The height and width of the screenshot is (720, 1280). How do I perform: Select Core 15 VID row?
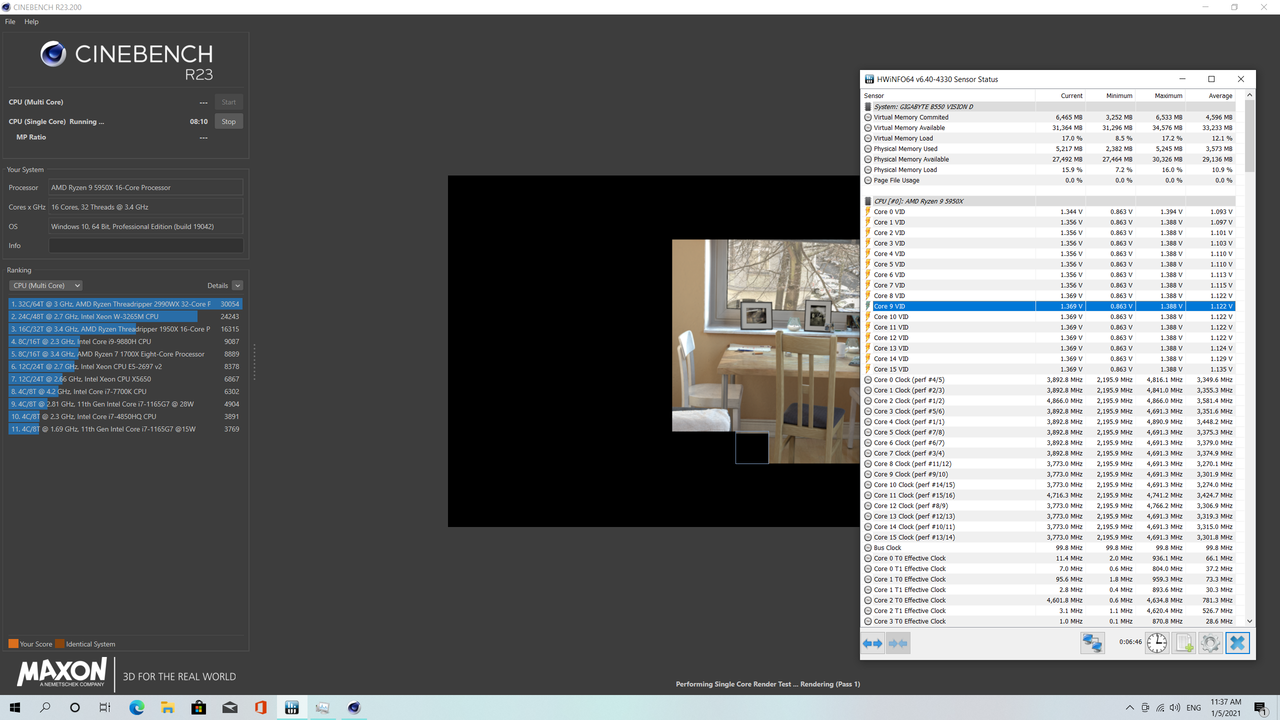[x=1049, y=369]
